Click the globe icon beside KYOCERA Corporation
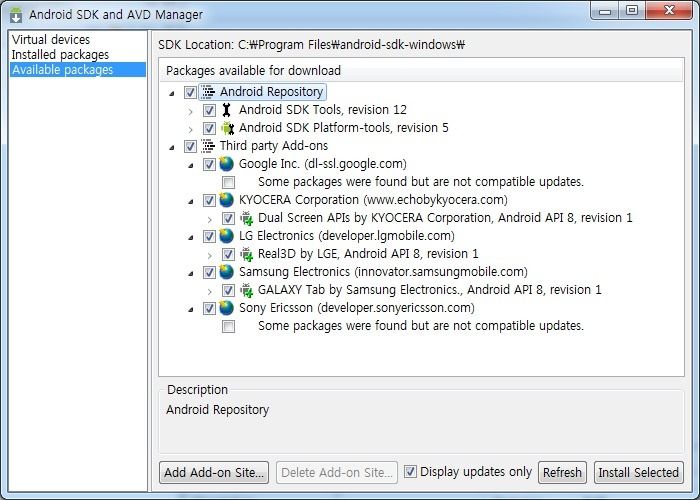 point(226,200)
